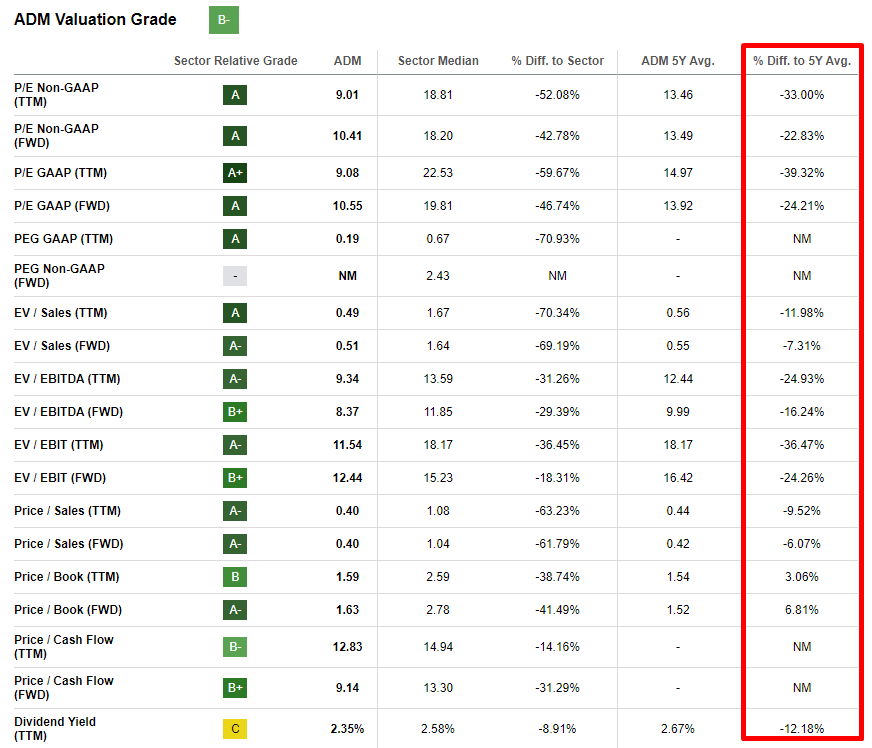The image size is (872, 748).
Task: Click the -52.08% value under % Diff. to Sector
Action: coord(557,95)
